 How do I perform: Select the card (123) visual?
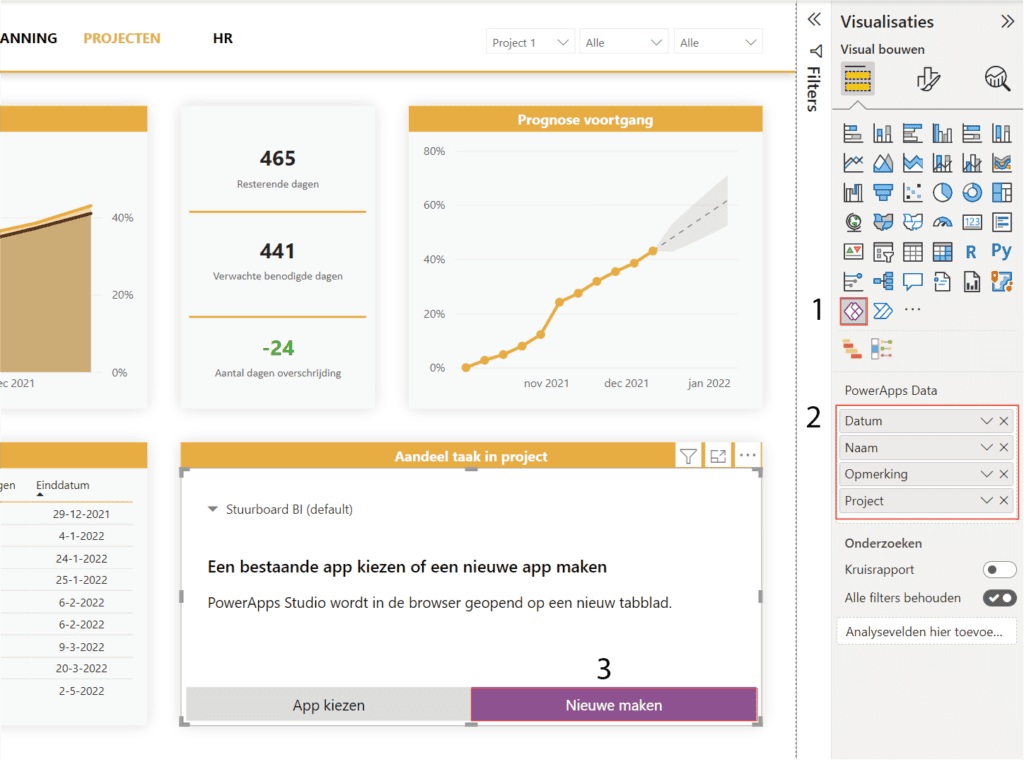pyautogui.click(x=972, y=223)
